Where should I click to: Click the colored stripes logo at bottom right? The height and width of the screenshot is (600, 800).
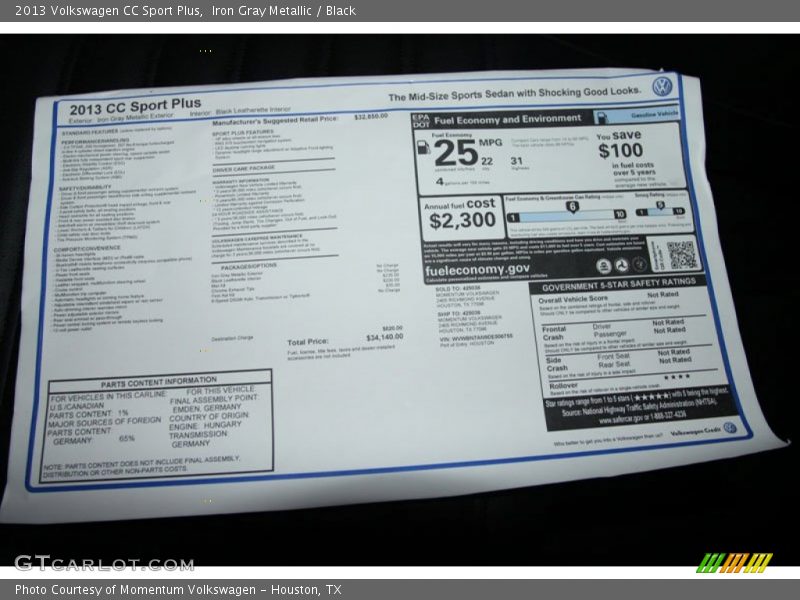734,562
